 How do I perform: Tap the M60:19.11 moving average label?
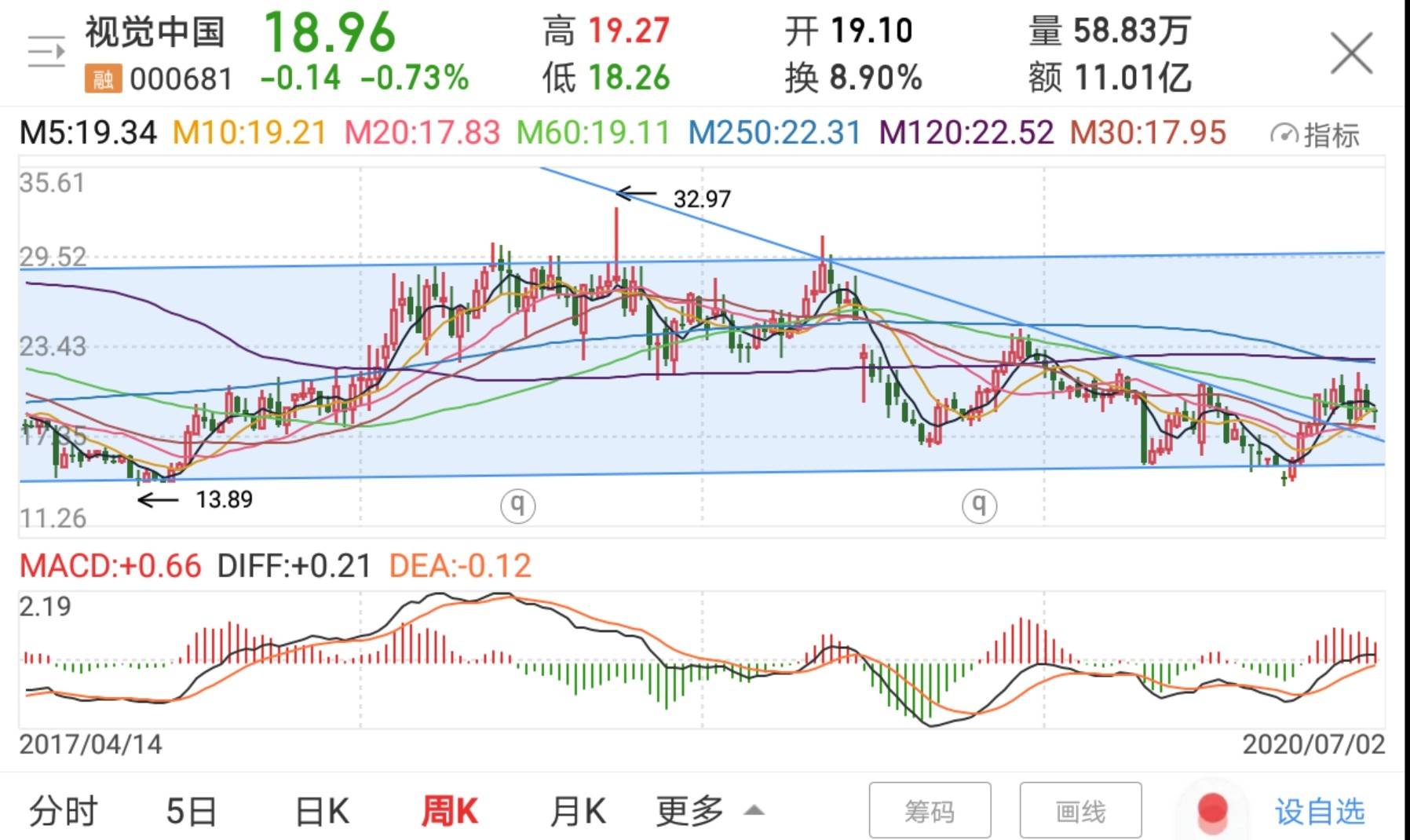(594, 133)
